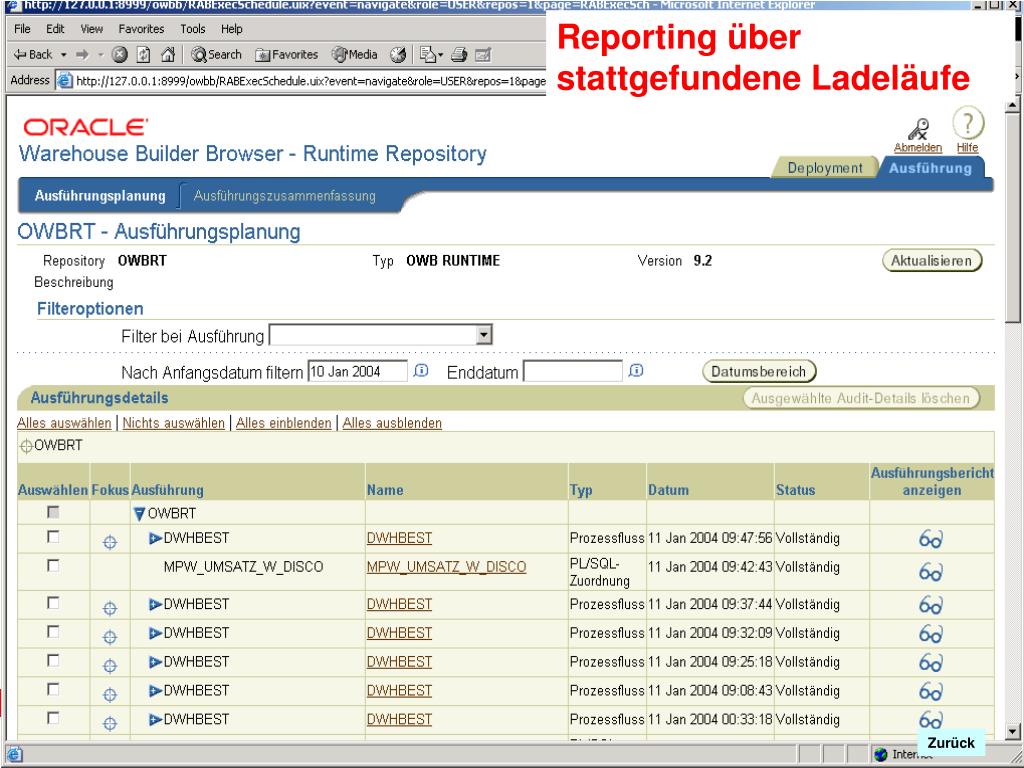Expand DWHBEST execution from 09:32:09

[155, 633]
